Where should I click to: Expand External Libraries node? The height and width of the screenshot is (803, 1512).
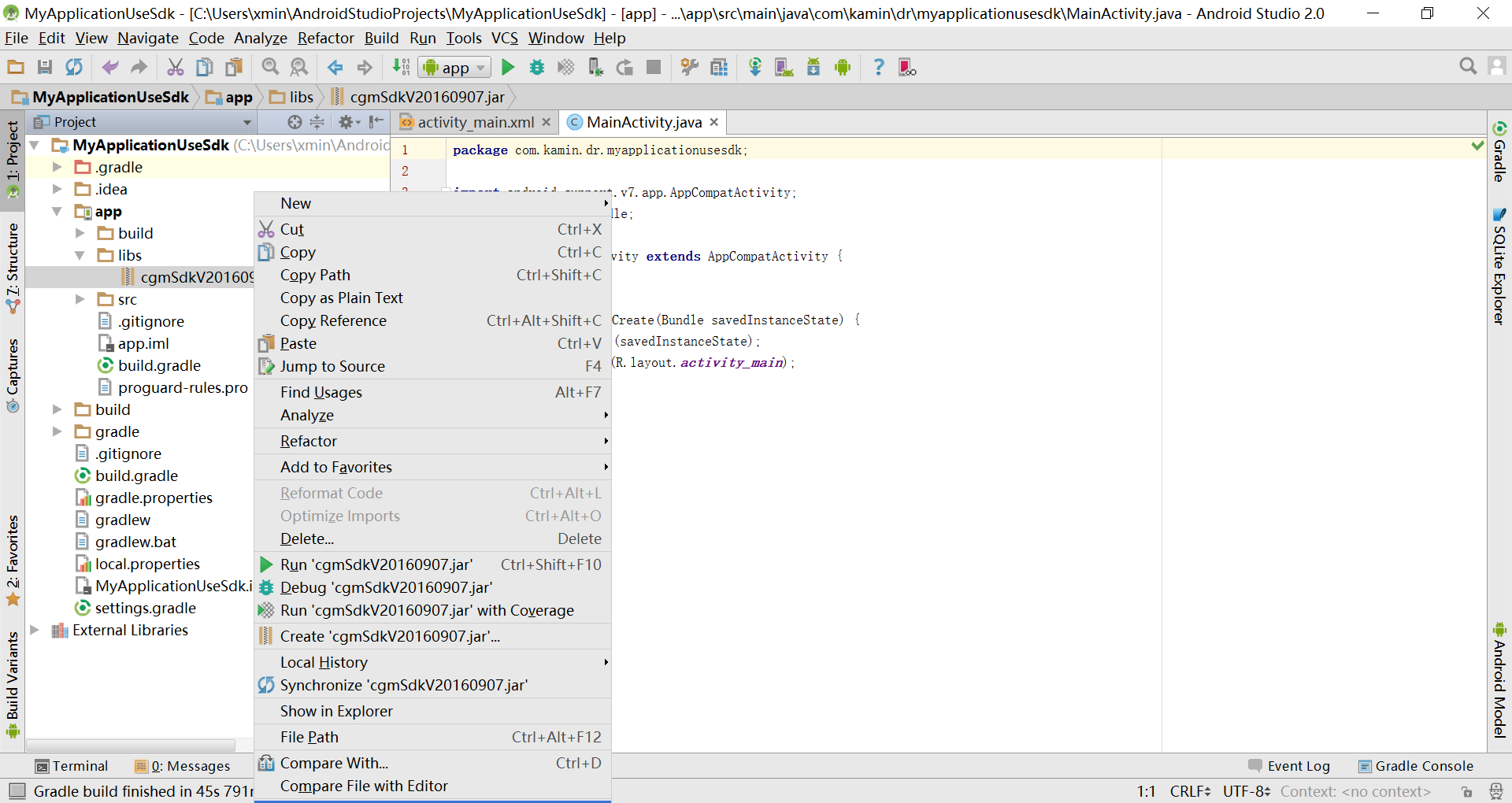[35, 630]
